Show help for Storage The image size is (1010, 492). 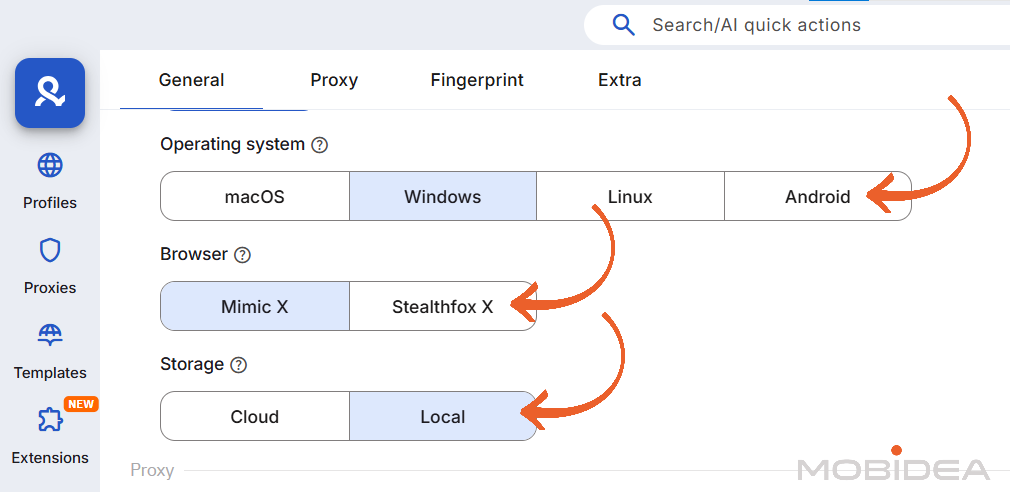pos(238,365)
